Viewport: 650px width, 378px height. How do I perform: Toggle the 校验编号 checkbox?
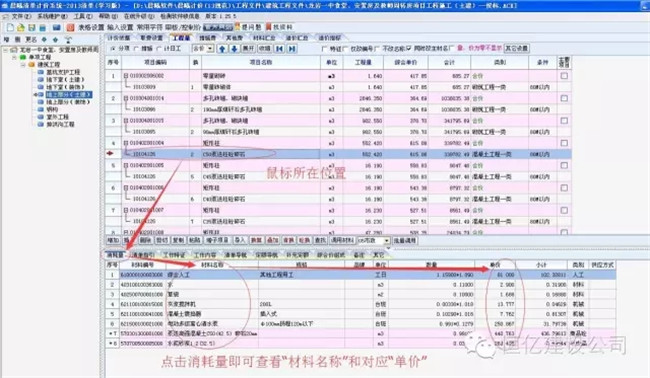[344, 48]
